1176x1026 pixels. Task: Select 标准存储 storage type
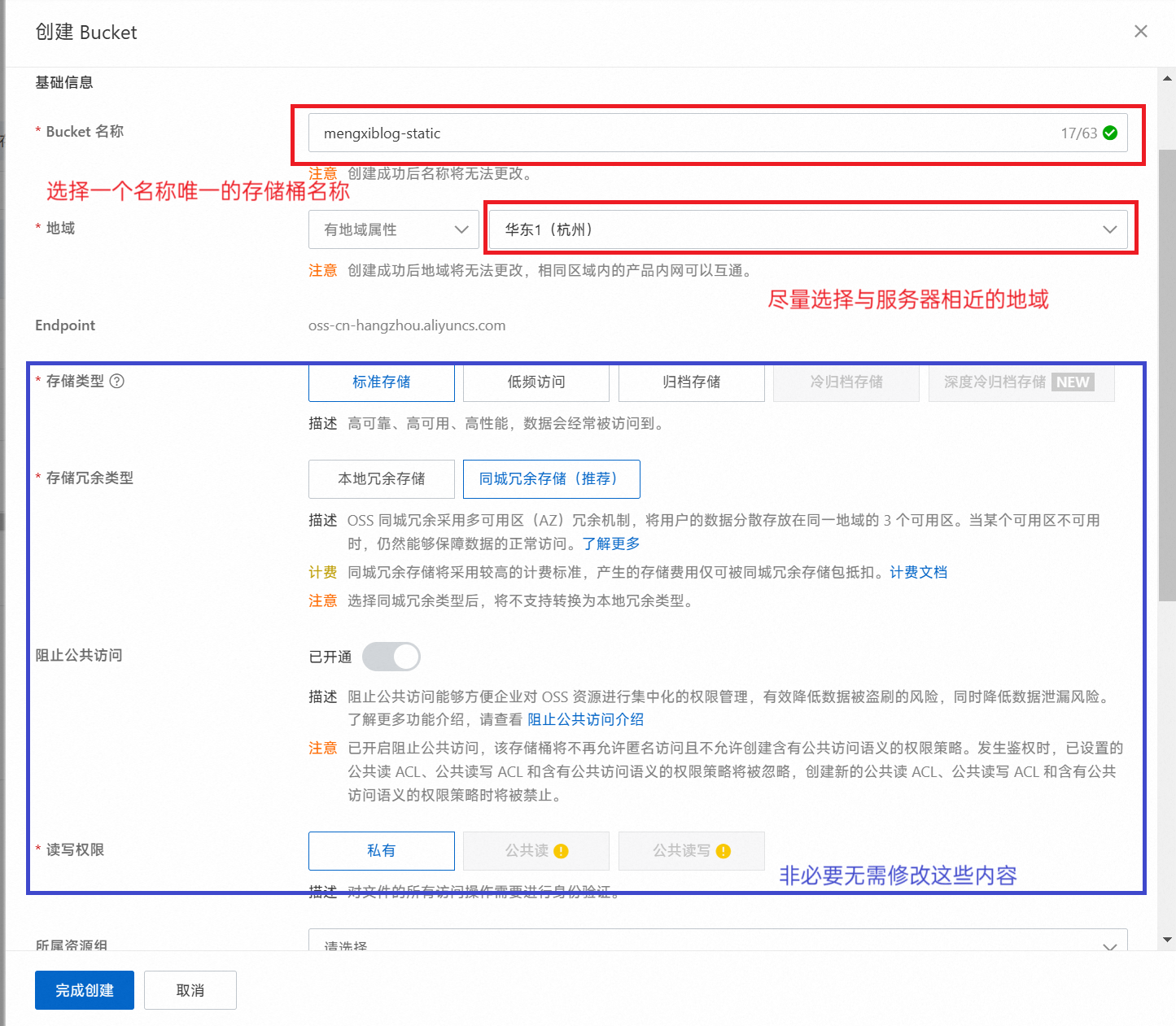point(381,382)
